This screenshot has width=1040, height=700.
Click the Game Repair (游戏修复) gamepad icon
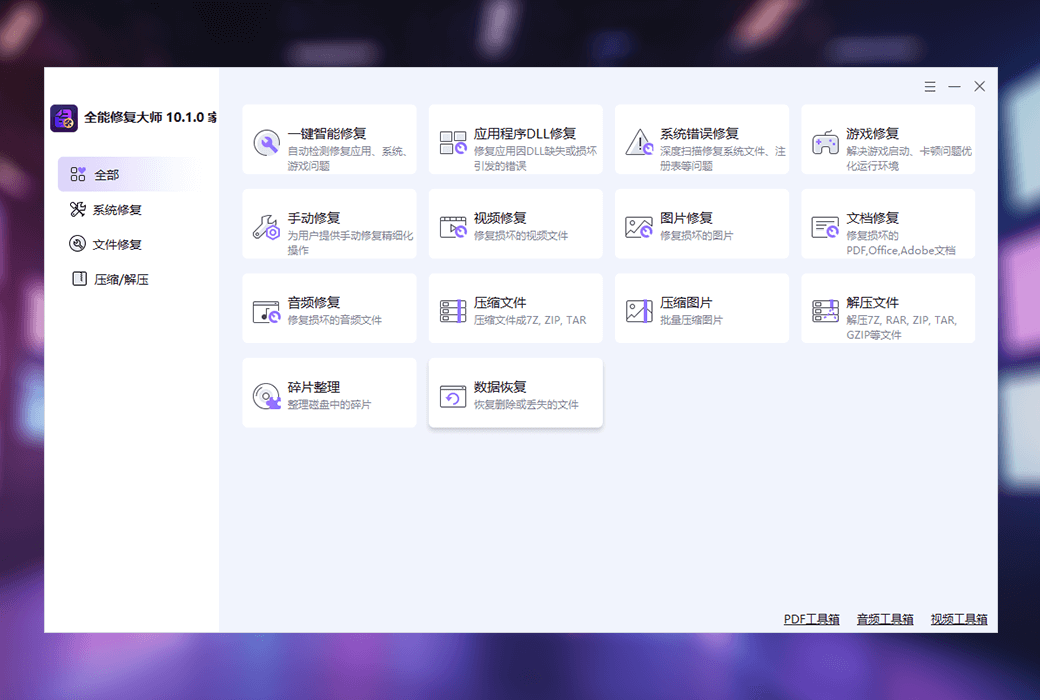point(825,142)
